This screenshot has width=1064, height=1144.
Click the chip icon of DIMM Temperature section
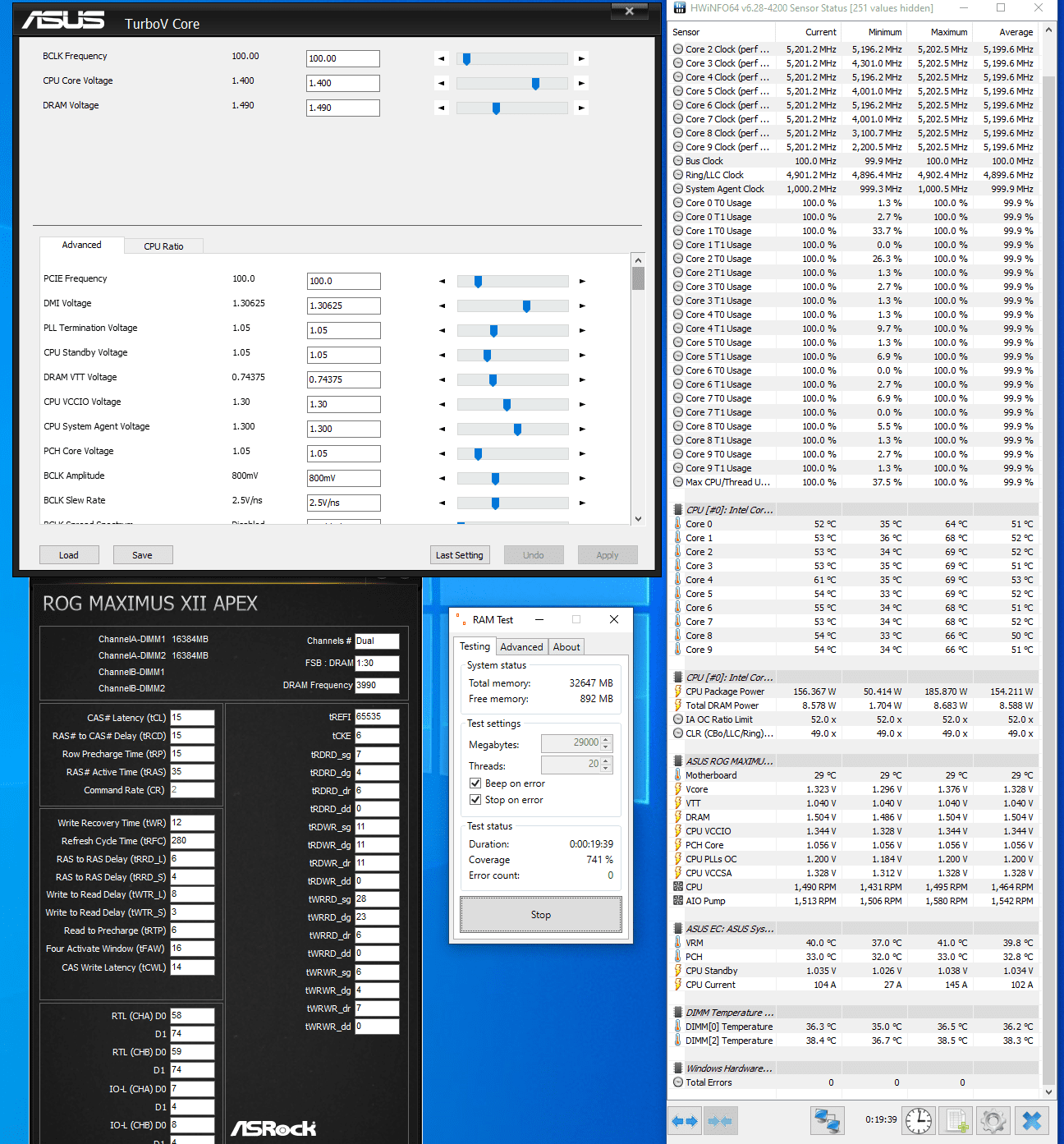click(678, 1013)
